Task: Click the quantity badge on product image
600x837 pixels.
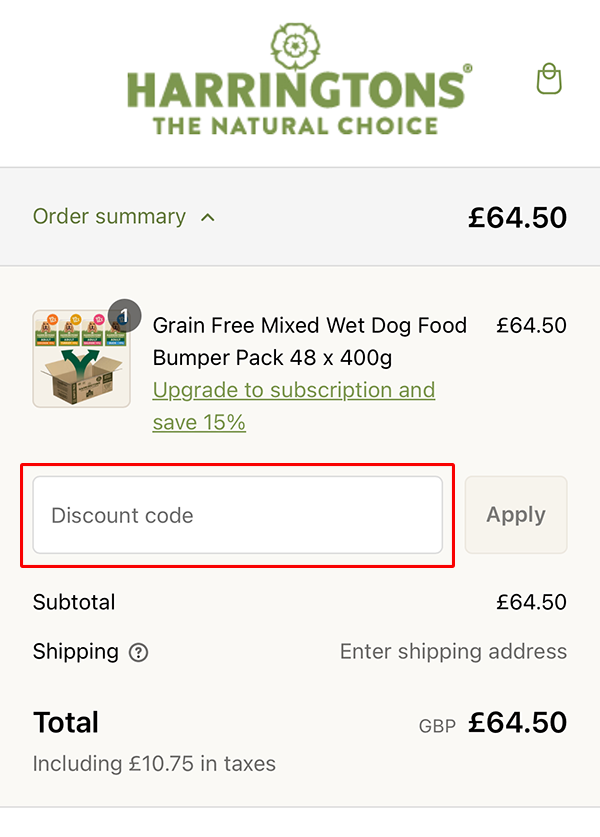Action: pyautogui.click(x=124, y=314)
